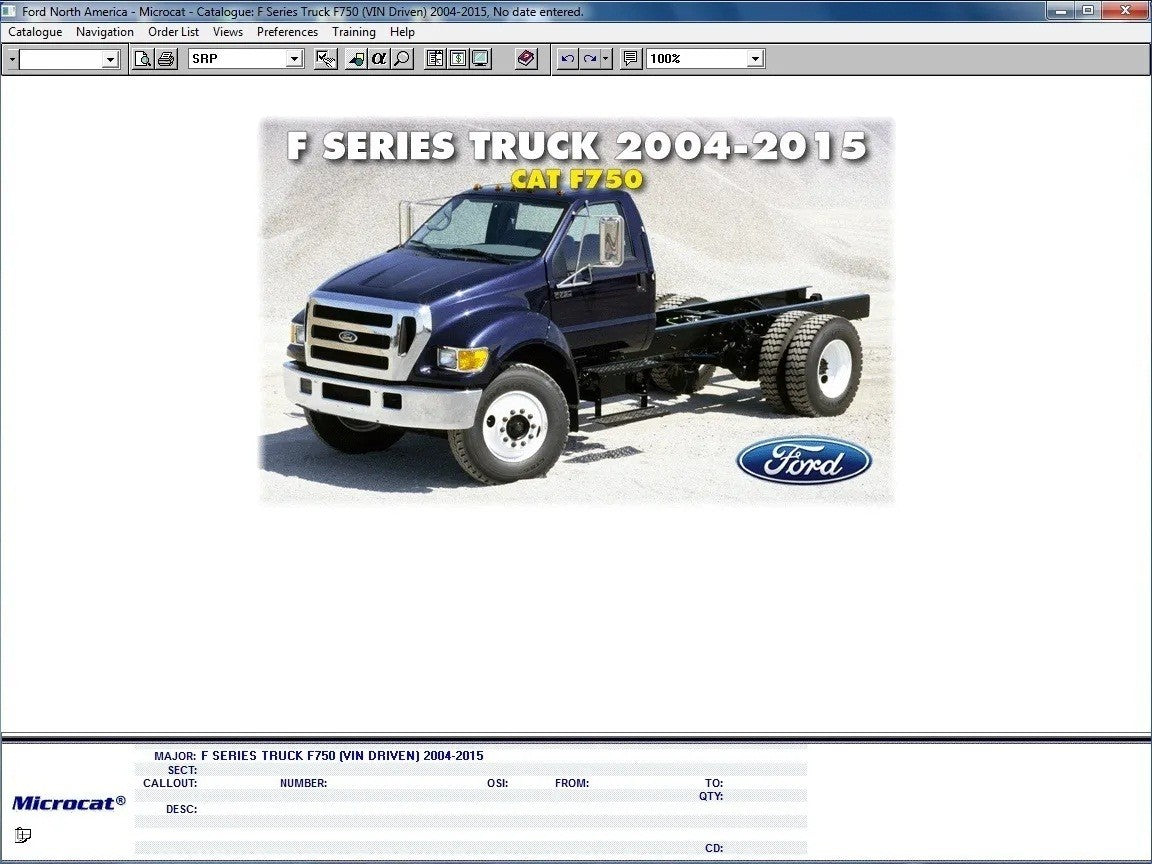This screenshot has width=1152, height=864.
Task: Open the Order List menu
Action: tap(173, 32)
